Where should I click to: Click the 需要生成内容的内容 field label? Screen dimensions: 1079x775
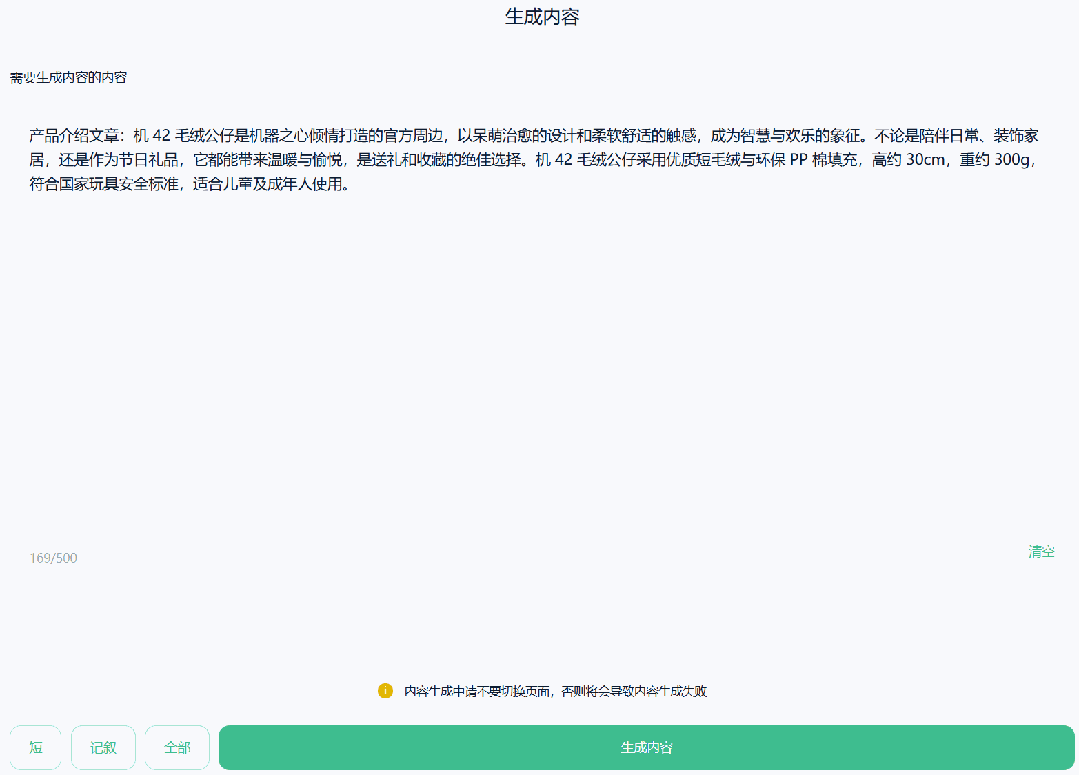click(x=70, y=75)
